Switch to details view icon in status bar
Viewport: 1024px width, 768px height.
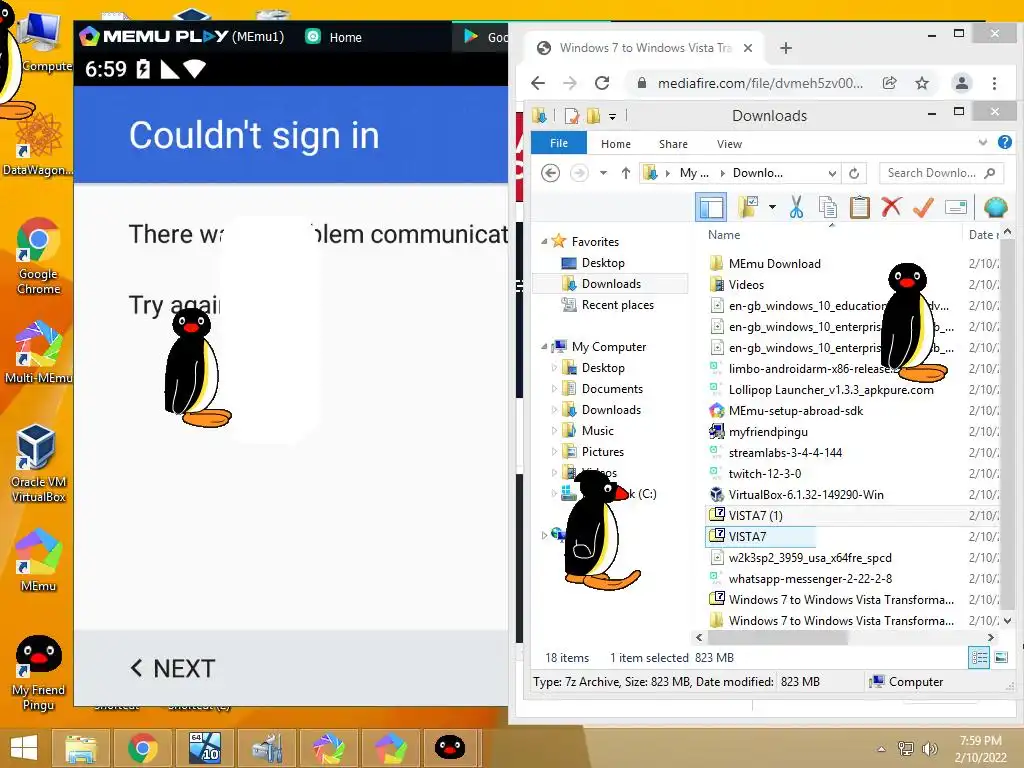[x=979, y=658]
